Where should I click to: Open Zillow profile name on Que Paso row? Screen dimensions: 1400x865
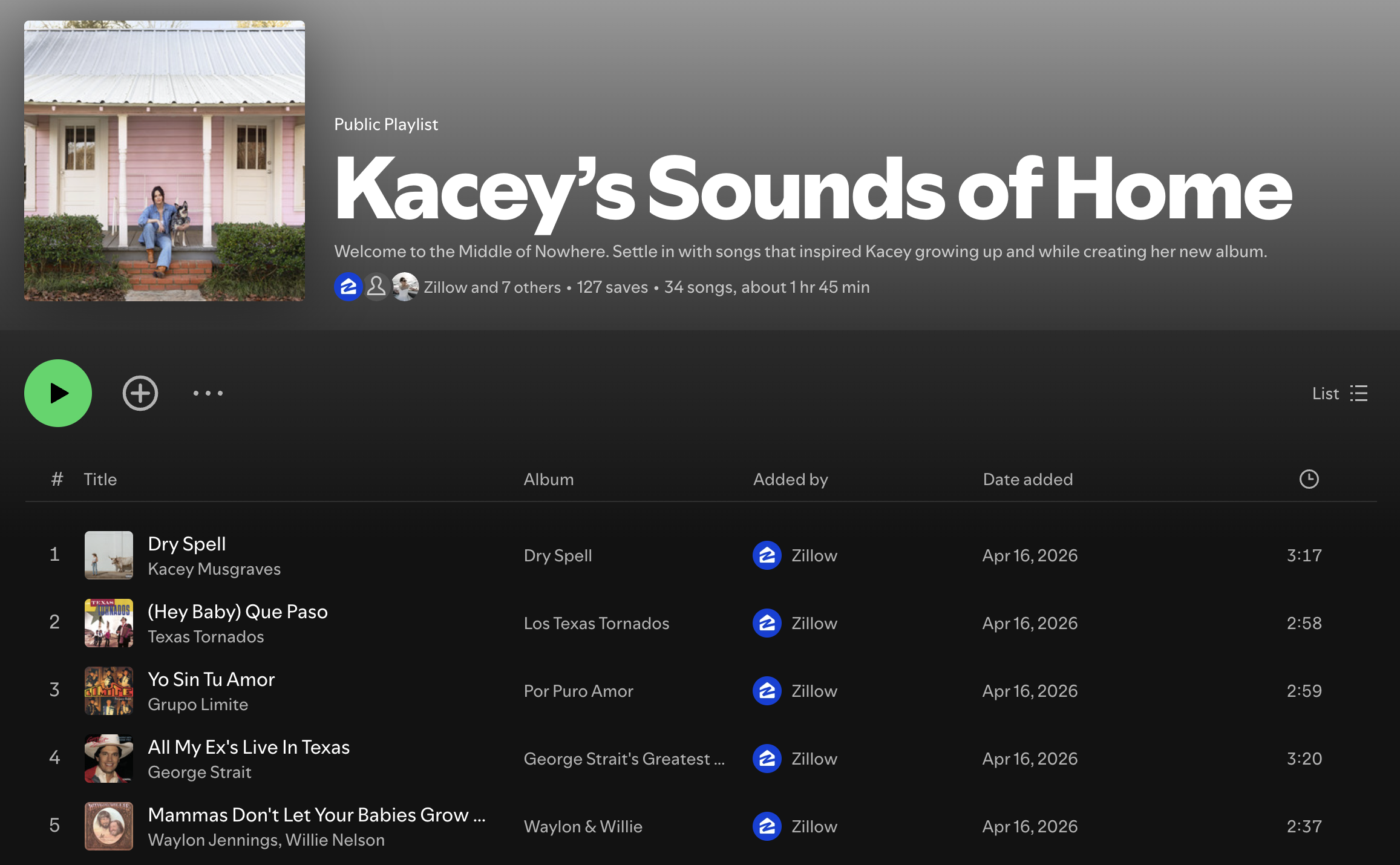(814, 623)
